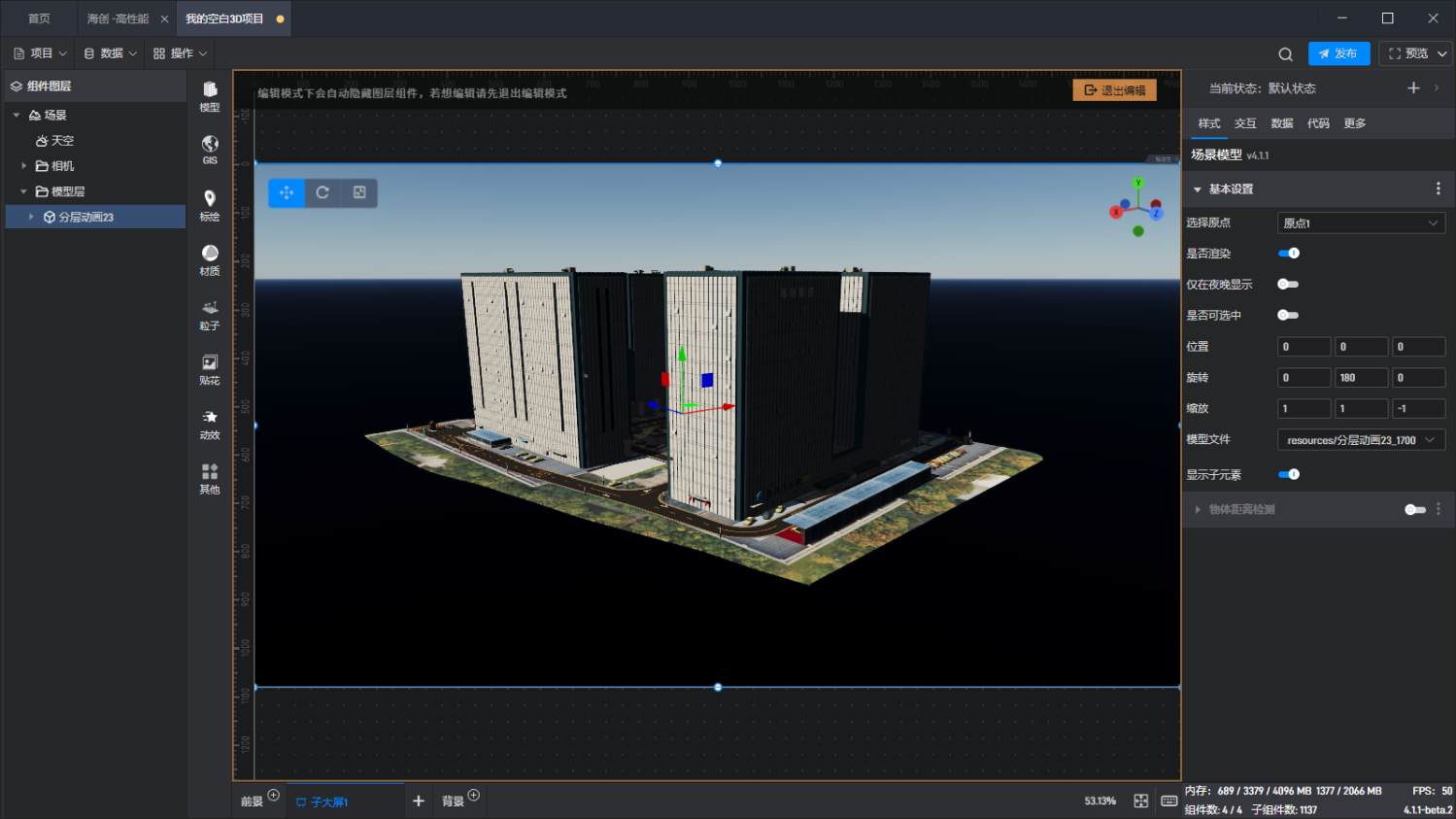Collapse the 基本设置 section
This screenshot has width=1456, height=819.
tap(1198, 189)
